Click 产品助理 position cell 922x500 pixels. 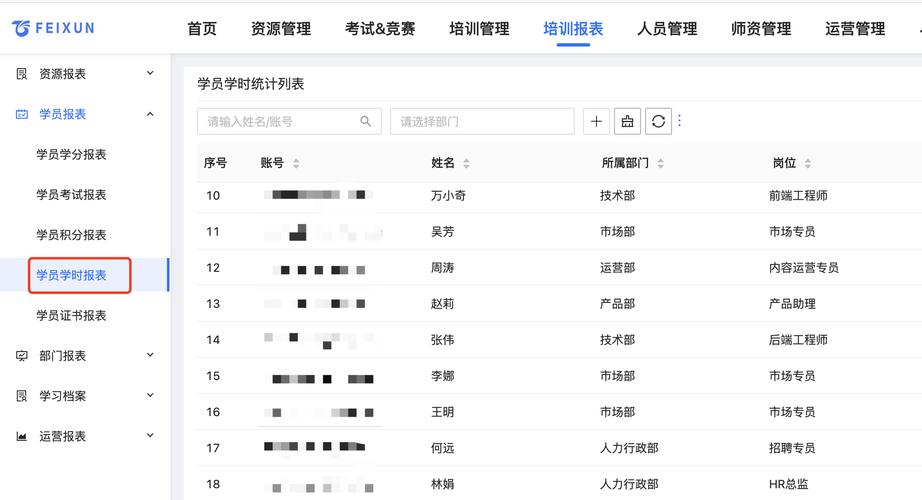(792, 304)
